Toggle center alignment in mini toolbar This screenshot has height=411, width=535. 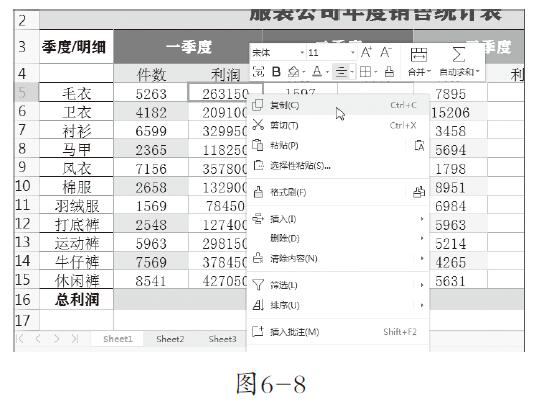[x=341, y=72]
